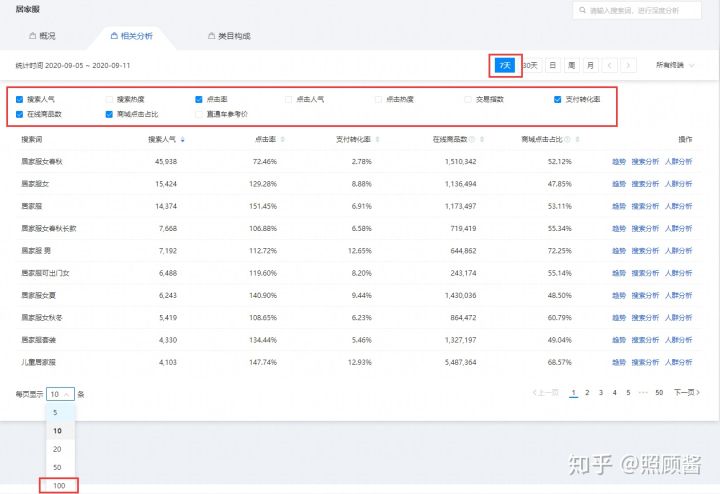
Task: Enable the 搜索热度 metric checkbox
Action: 109,99
